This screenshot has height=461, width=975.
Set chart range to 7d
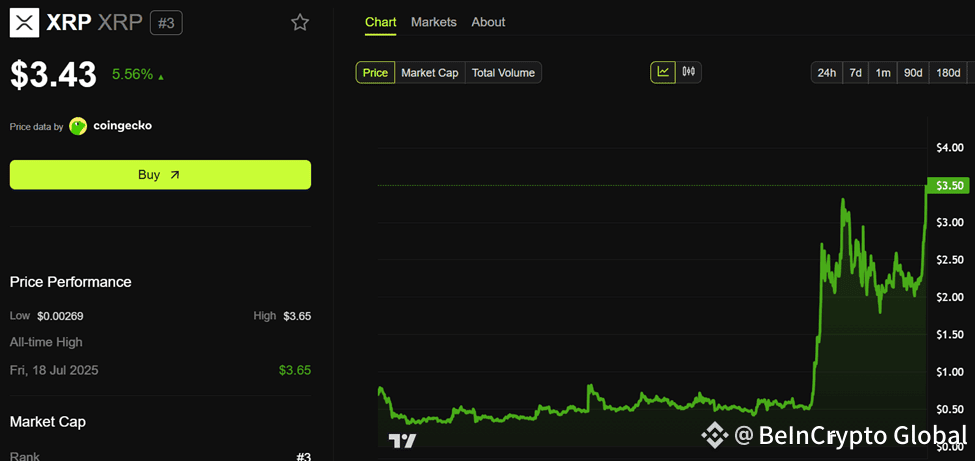[856, 73]
